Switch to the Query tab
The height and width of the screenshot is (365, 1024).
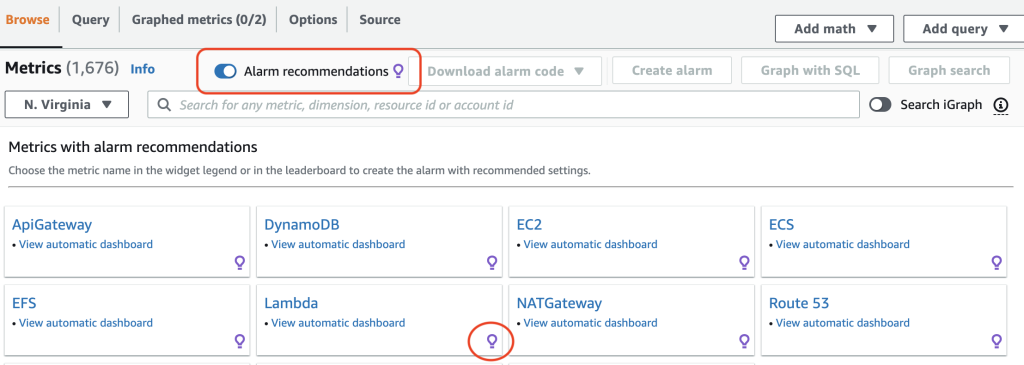(91, 20)
